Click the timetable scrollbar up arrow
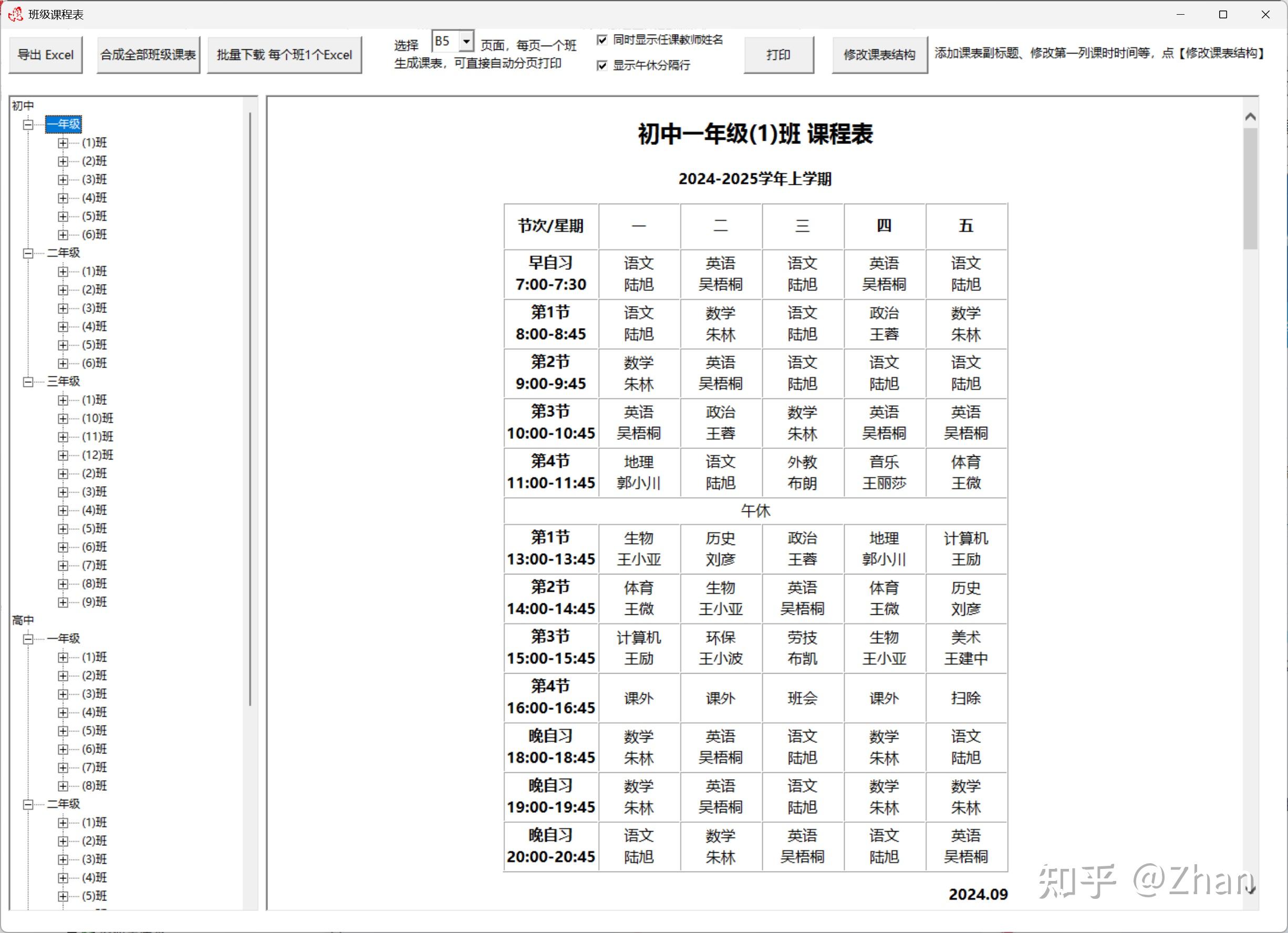 coord(1250,117)
